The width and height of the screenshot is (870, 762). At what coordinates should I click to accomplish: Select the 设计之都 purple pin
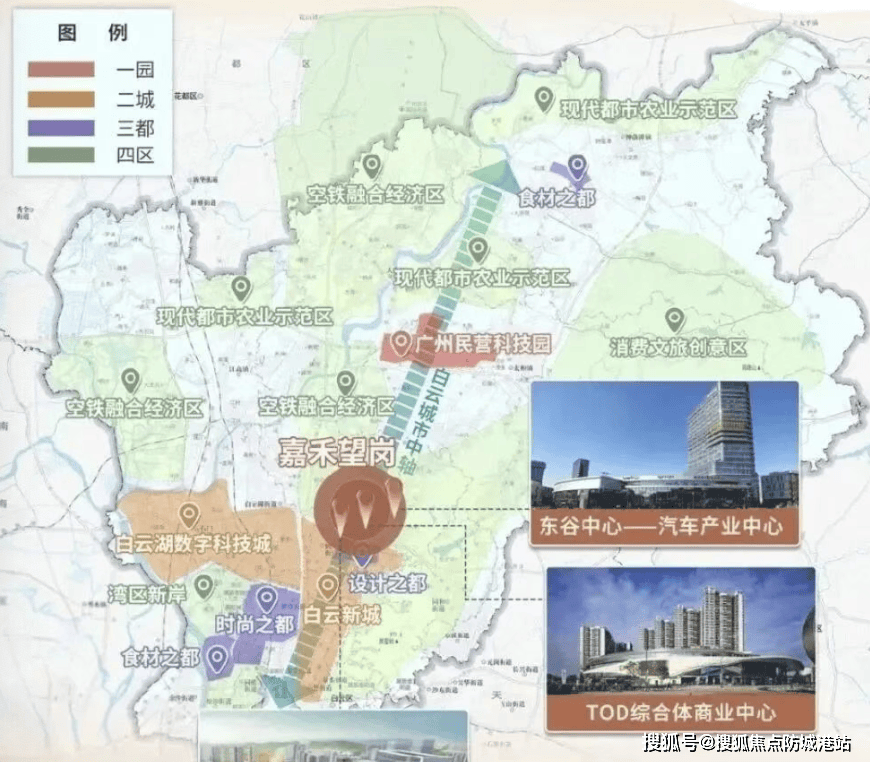pos(363,562)
